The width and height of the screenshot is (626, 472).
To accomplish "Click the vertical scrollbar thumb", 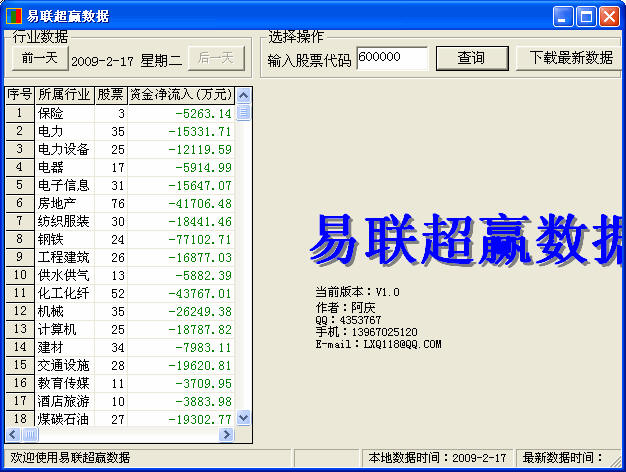I will [x=243, y=112].
